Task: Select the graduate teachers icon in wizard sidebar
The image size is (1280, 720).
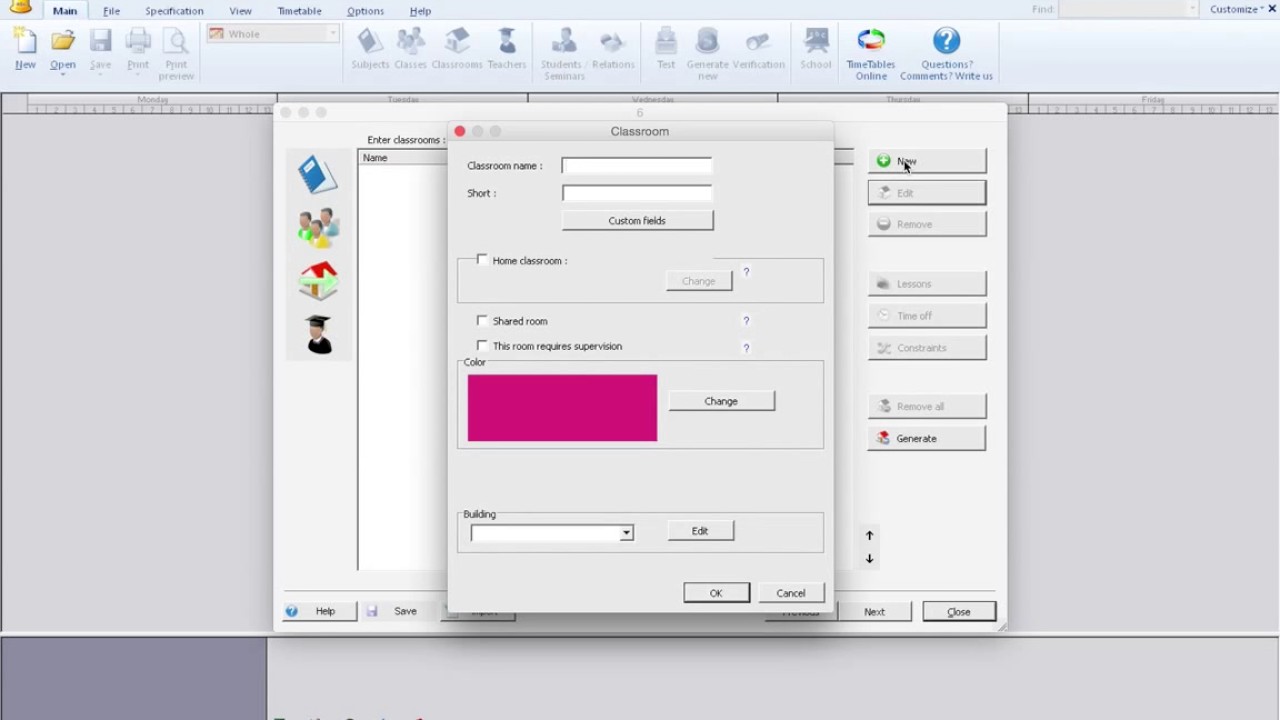Action: coord(318,335)
